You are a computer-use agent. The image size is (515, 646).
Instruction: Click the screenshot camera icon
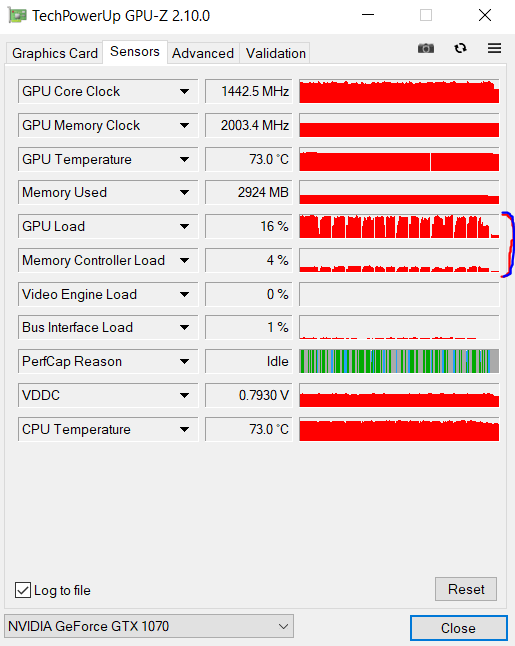(x=426, y=48)
